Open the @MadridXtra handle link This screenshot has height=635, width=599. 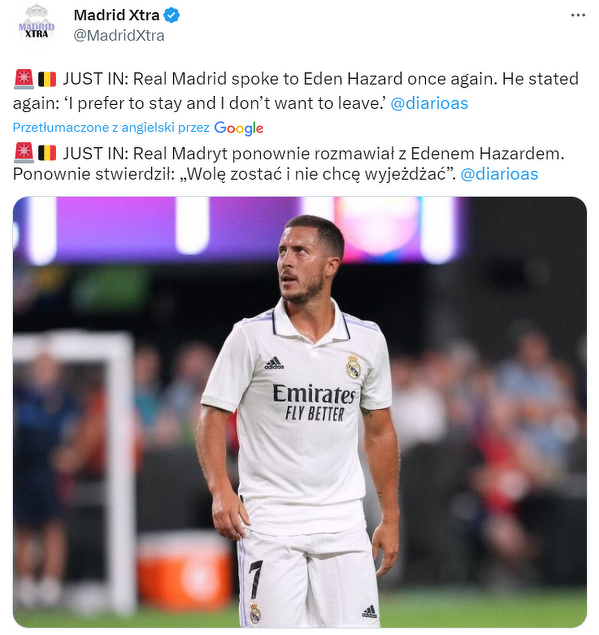click(119, 36)
